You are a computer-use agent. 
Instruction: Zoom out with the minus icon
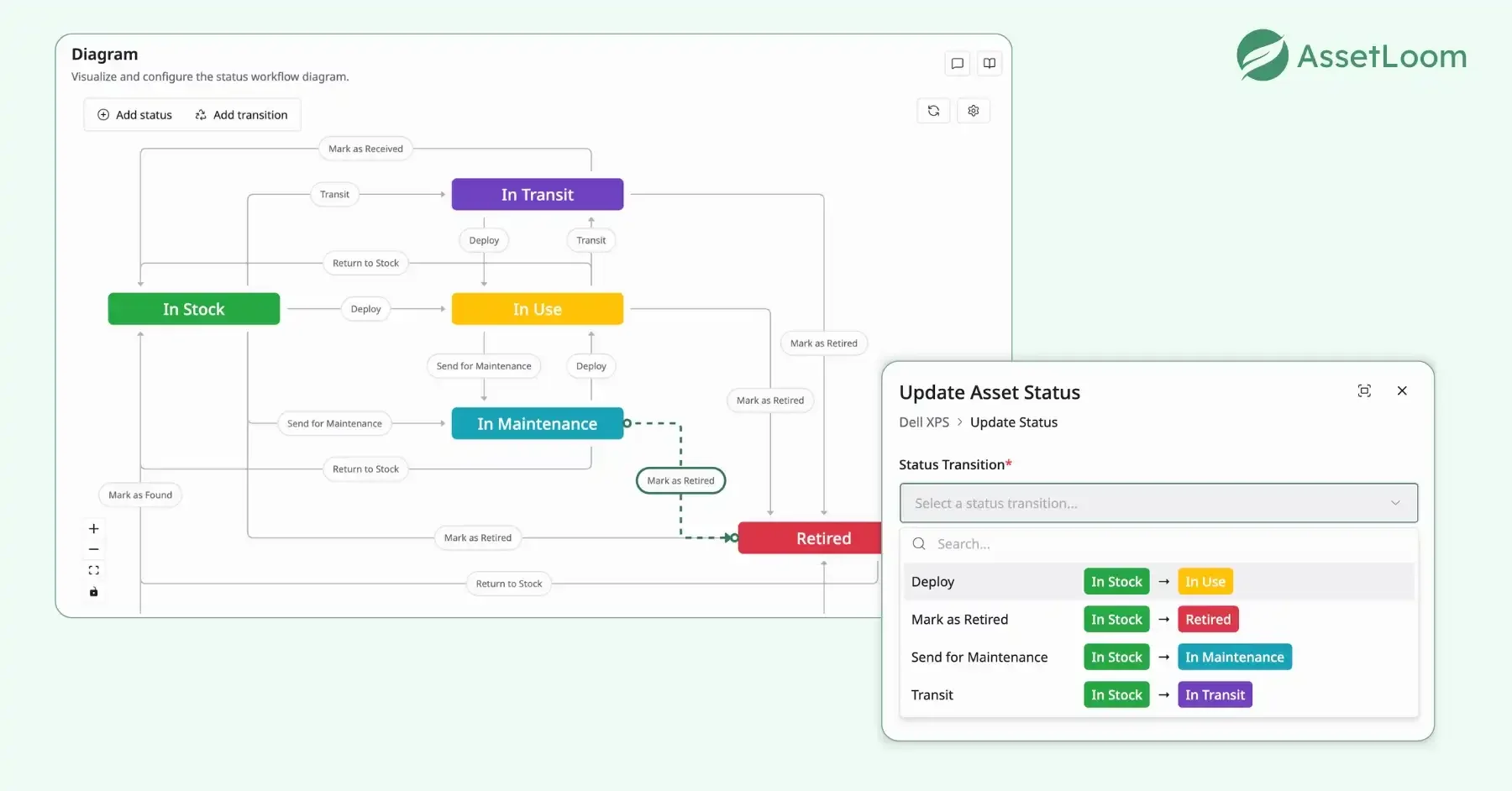tap(94, 549)
